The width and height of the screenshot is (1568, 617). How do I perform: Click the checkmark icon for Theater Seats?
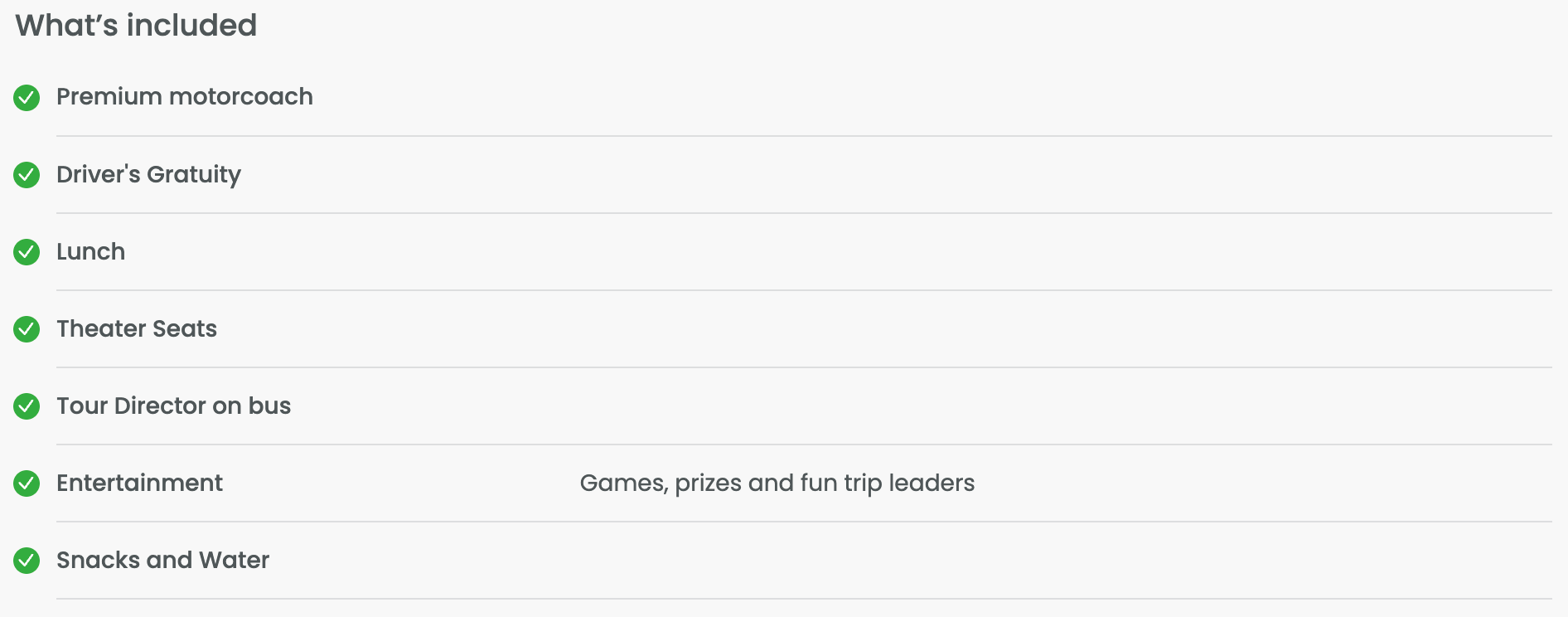27,329
